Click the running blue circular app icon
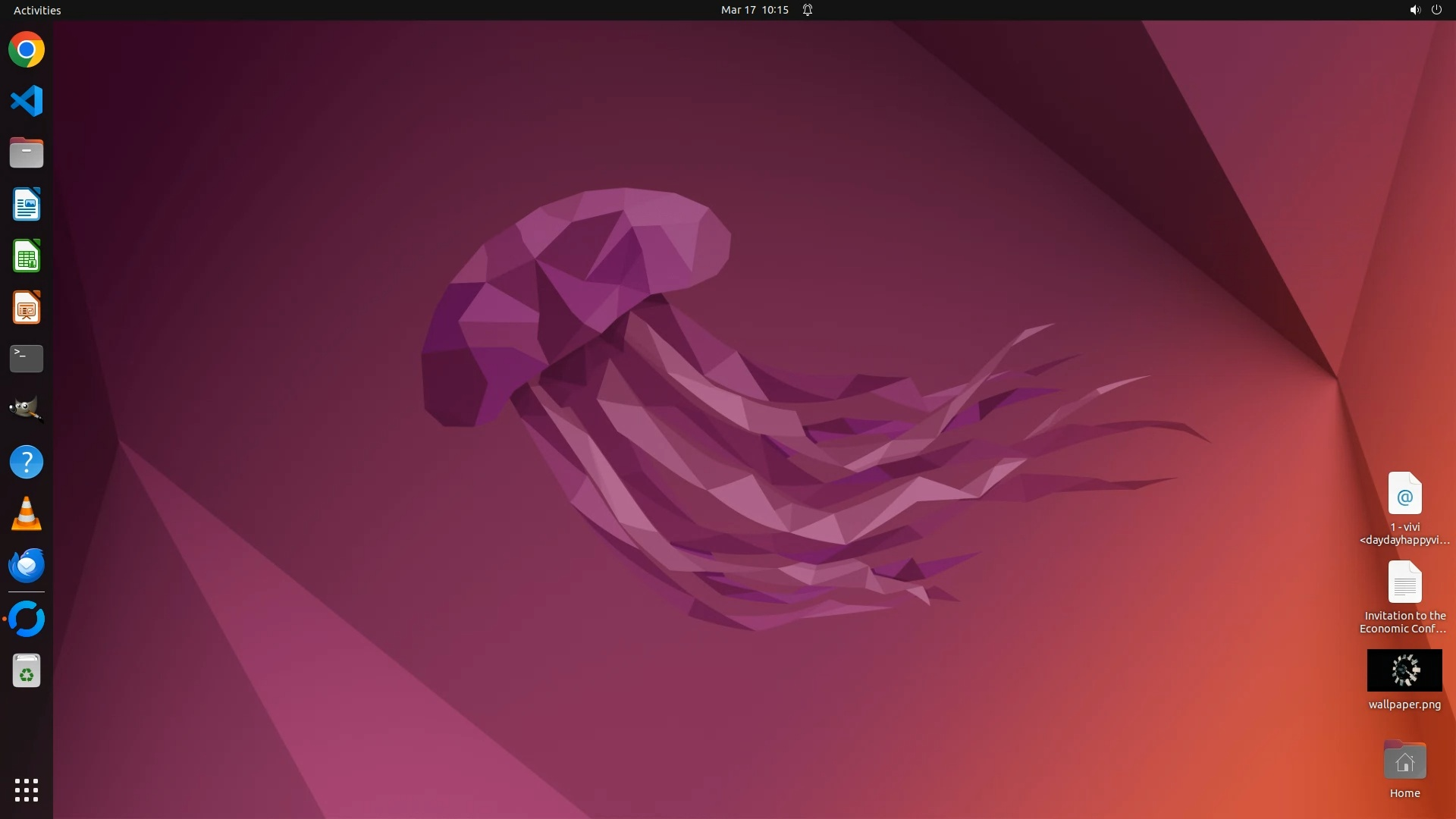The width and height of the screenshot is (1456, 819). pyautogui.click(x=27, y=620)
